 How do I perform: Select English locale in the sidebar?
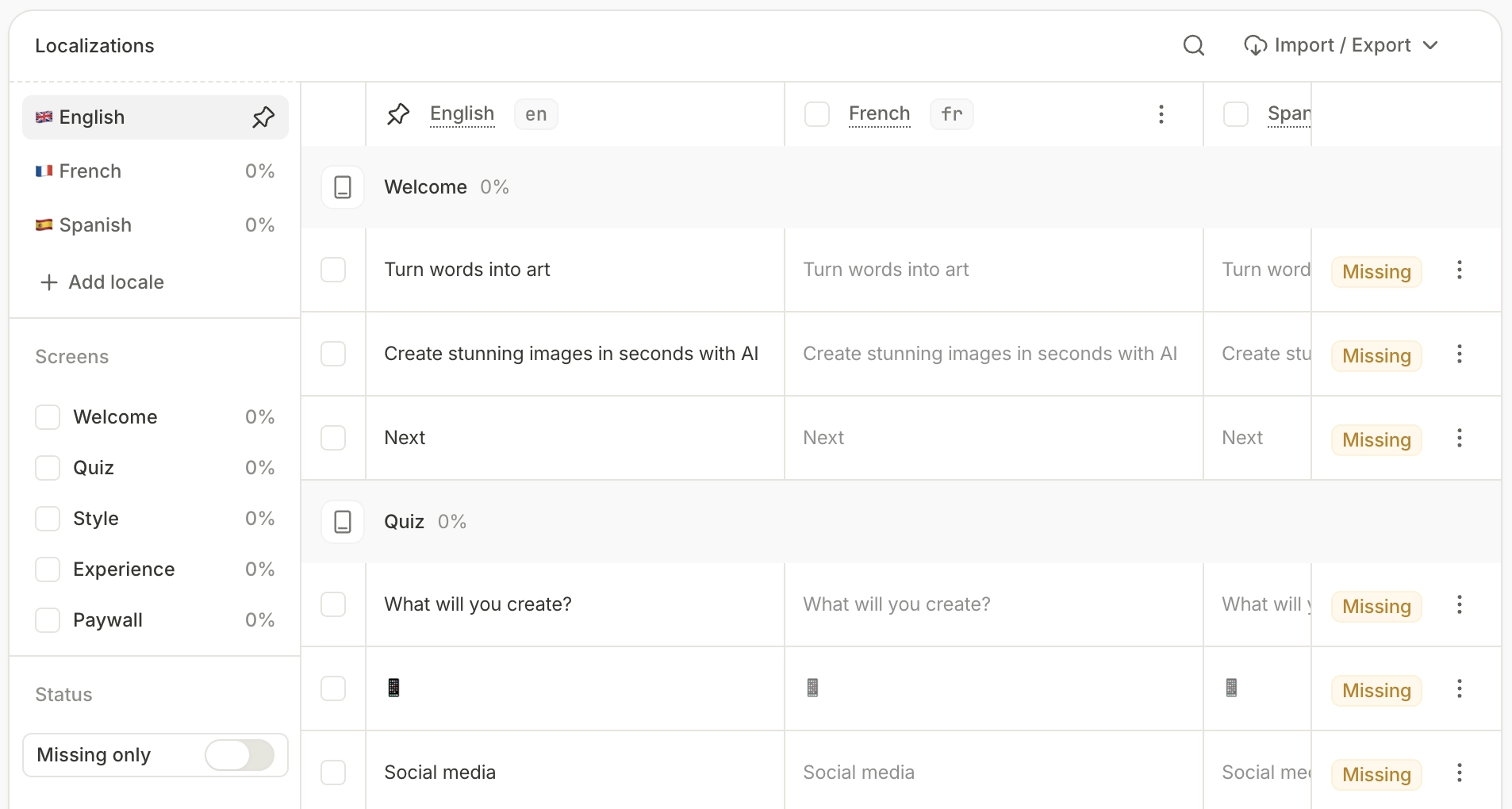(x=155, y=117)
